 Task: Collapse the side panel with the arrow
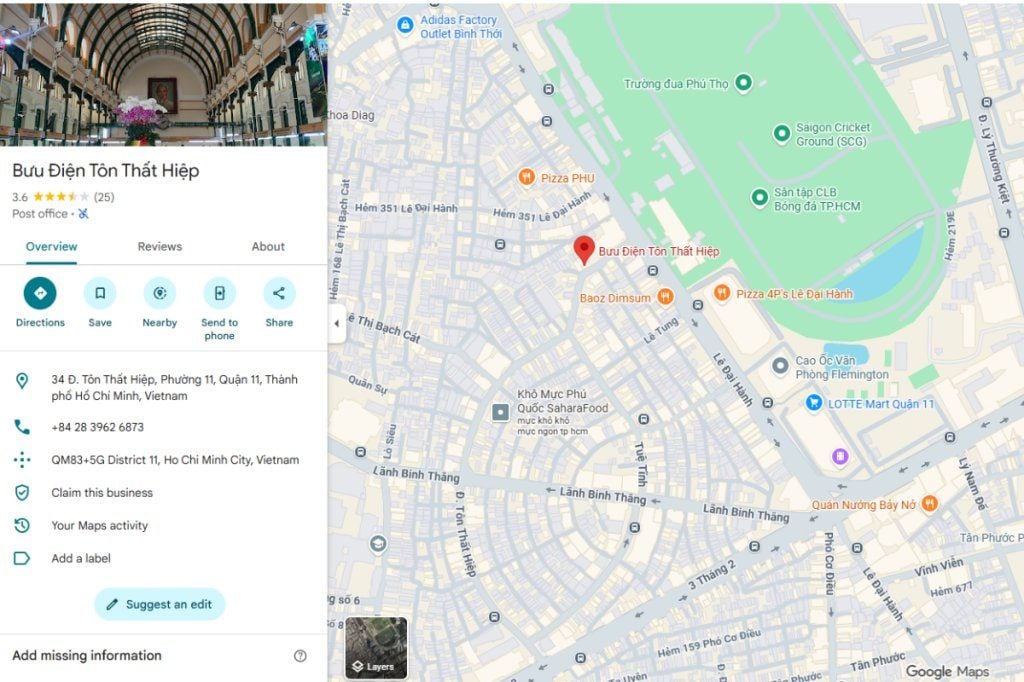336,323
